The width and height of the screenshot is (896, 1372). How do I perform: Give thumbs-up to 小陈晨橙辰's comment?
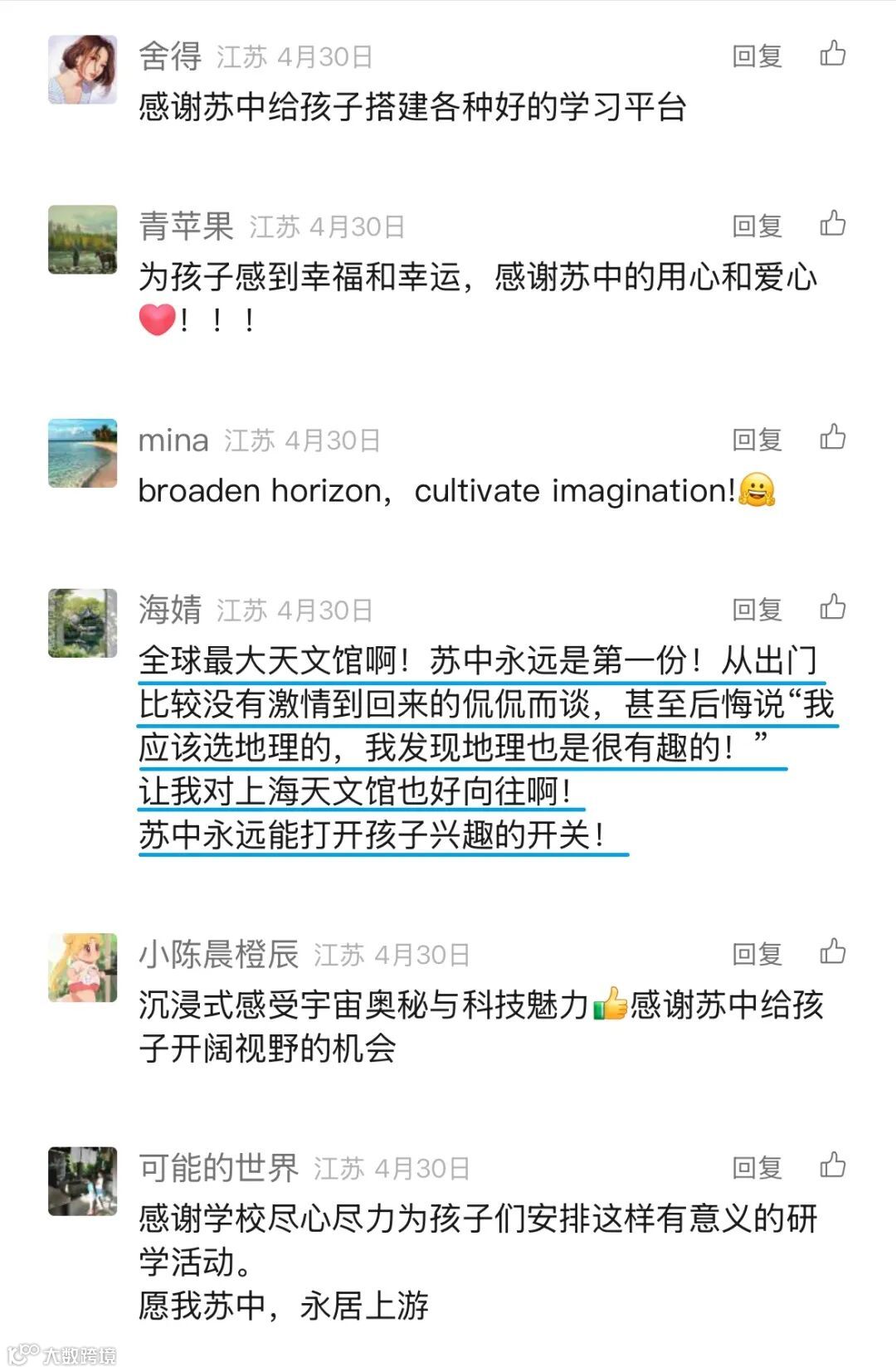832,952
